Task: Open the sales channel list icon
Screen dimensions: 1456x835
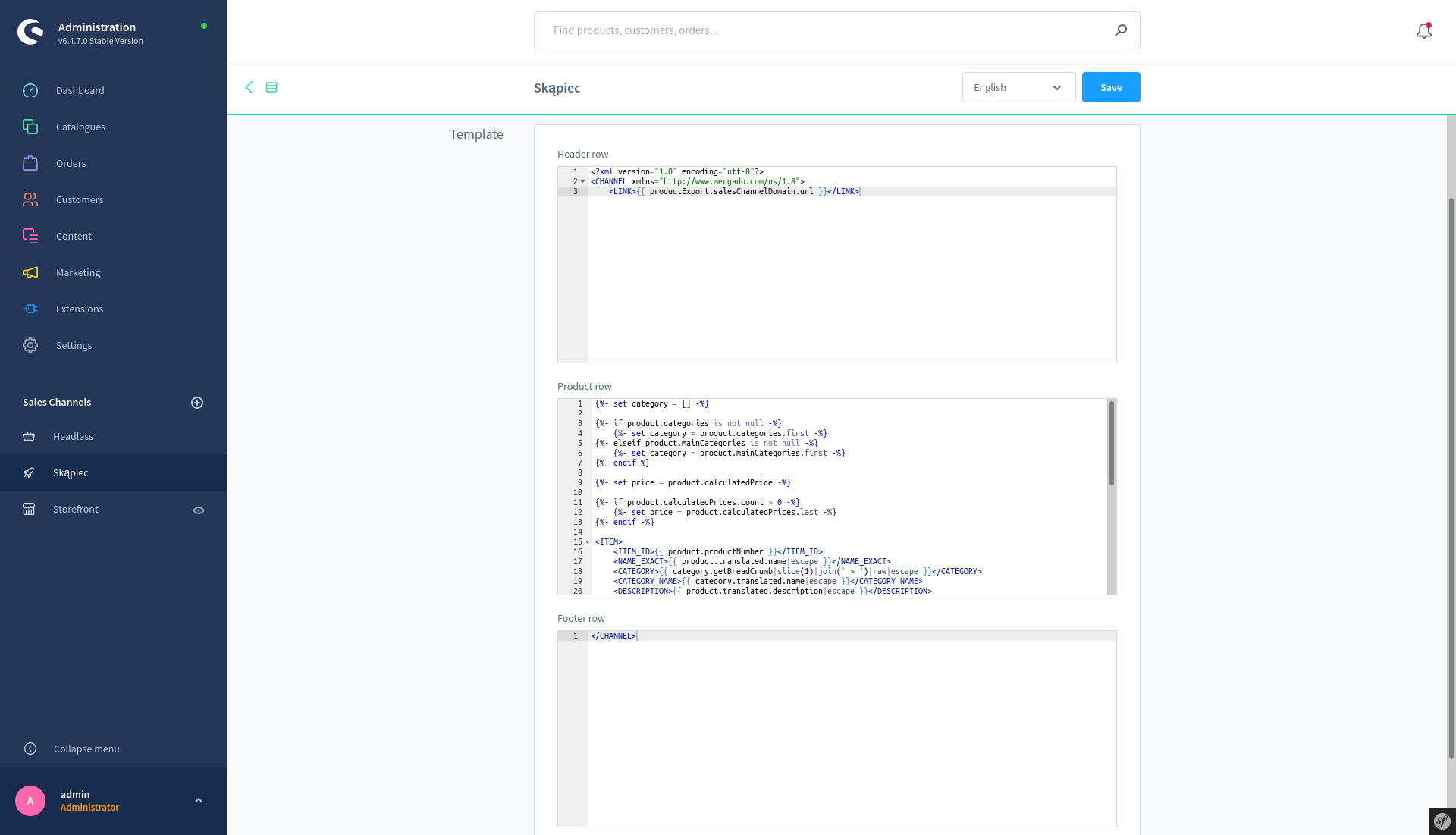Action: [271, 87]
